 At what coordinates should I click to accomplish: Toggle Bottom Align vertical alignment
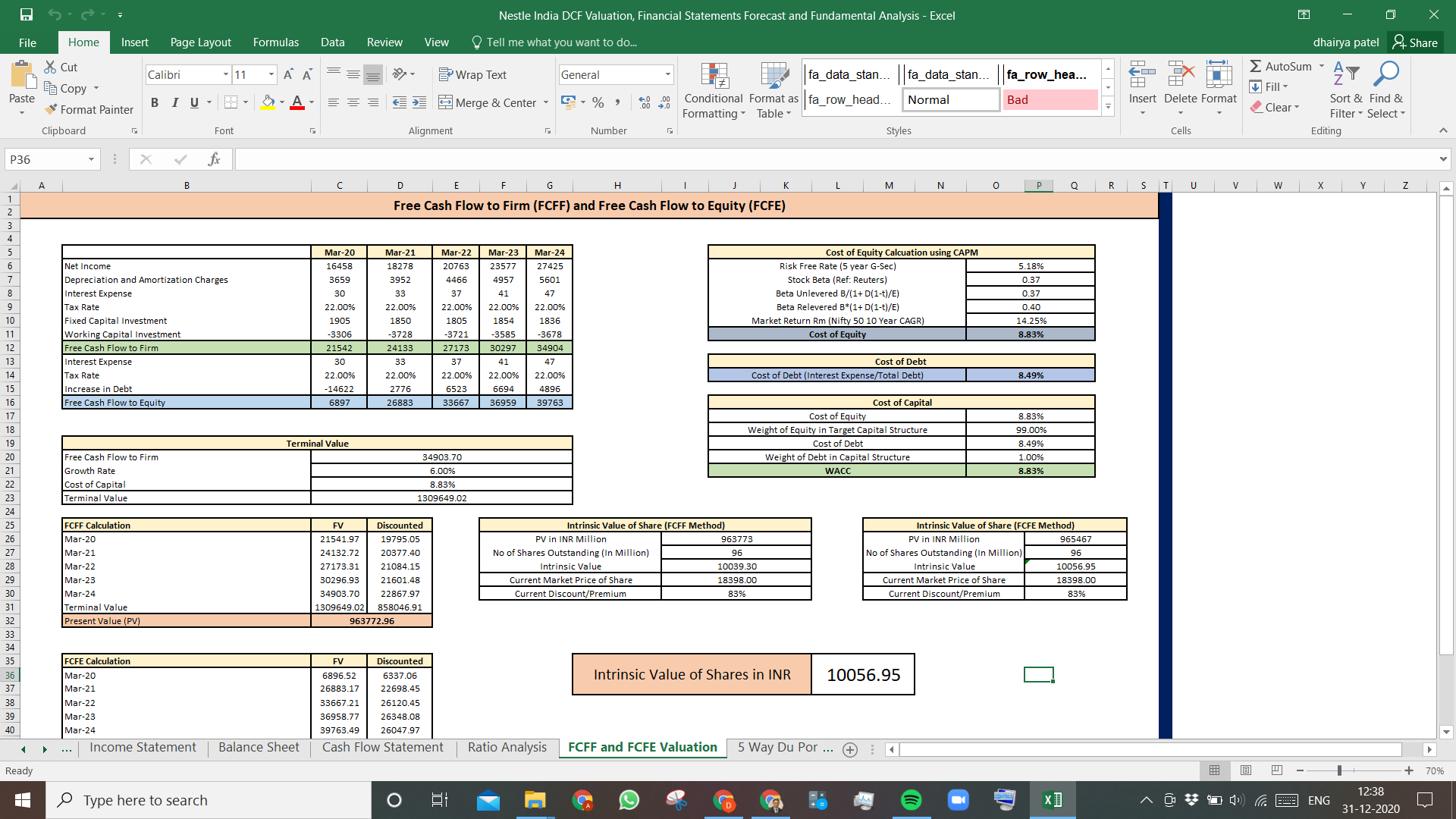click(x=373, y=74)
